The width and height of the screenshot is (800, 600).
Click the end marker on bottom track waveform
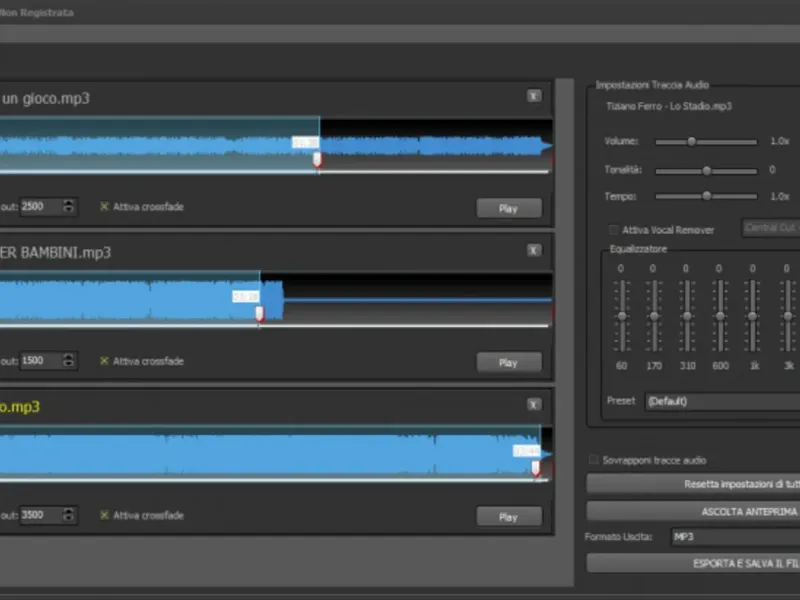pyautogui.click(x=536, y=468)
